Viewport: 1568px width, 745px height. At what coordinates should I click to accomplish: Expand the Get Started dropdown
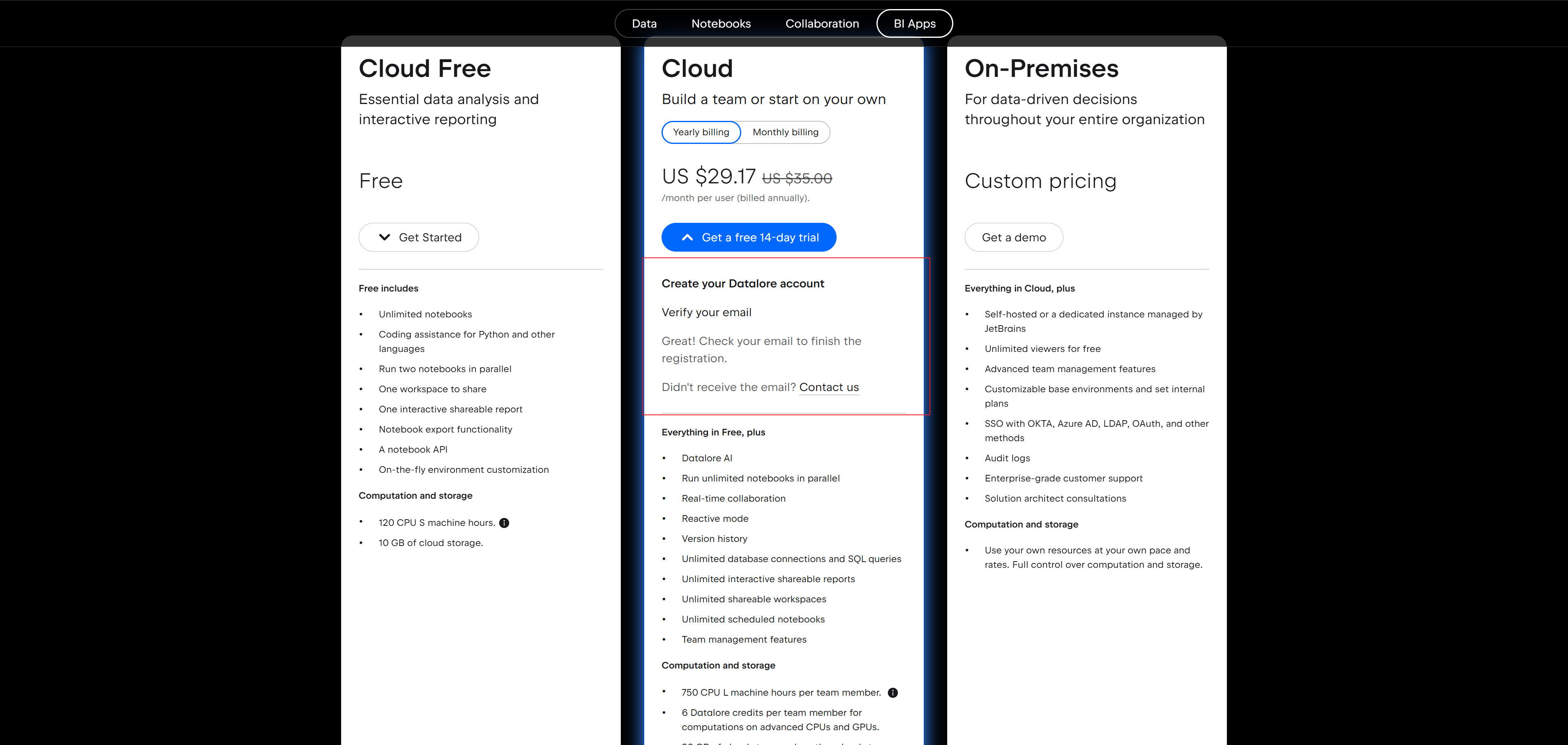point(419,238)
